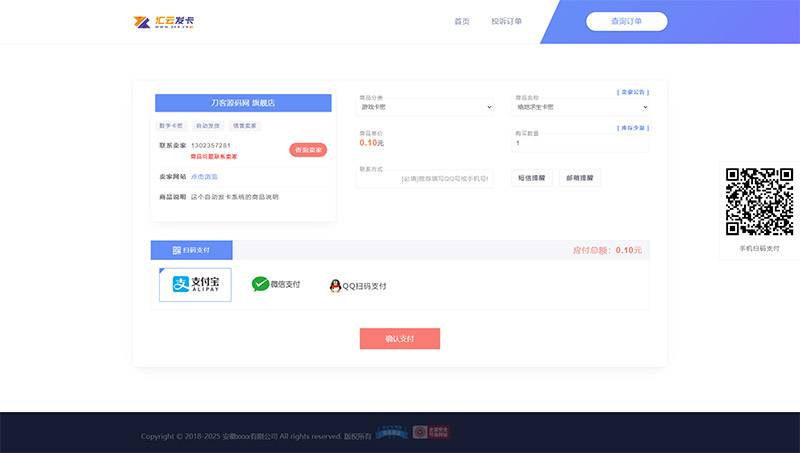
Task: Click the 确认支付 button
Action: click(399, 339)
